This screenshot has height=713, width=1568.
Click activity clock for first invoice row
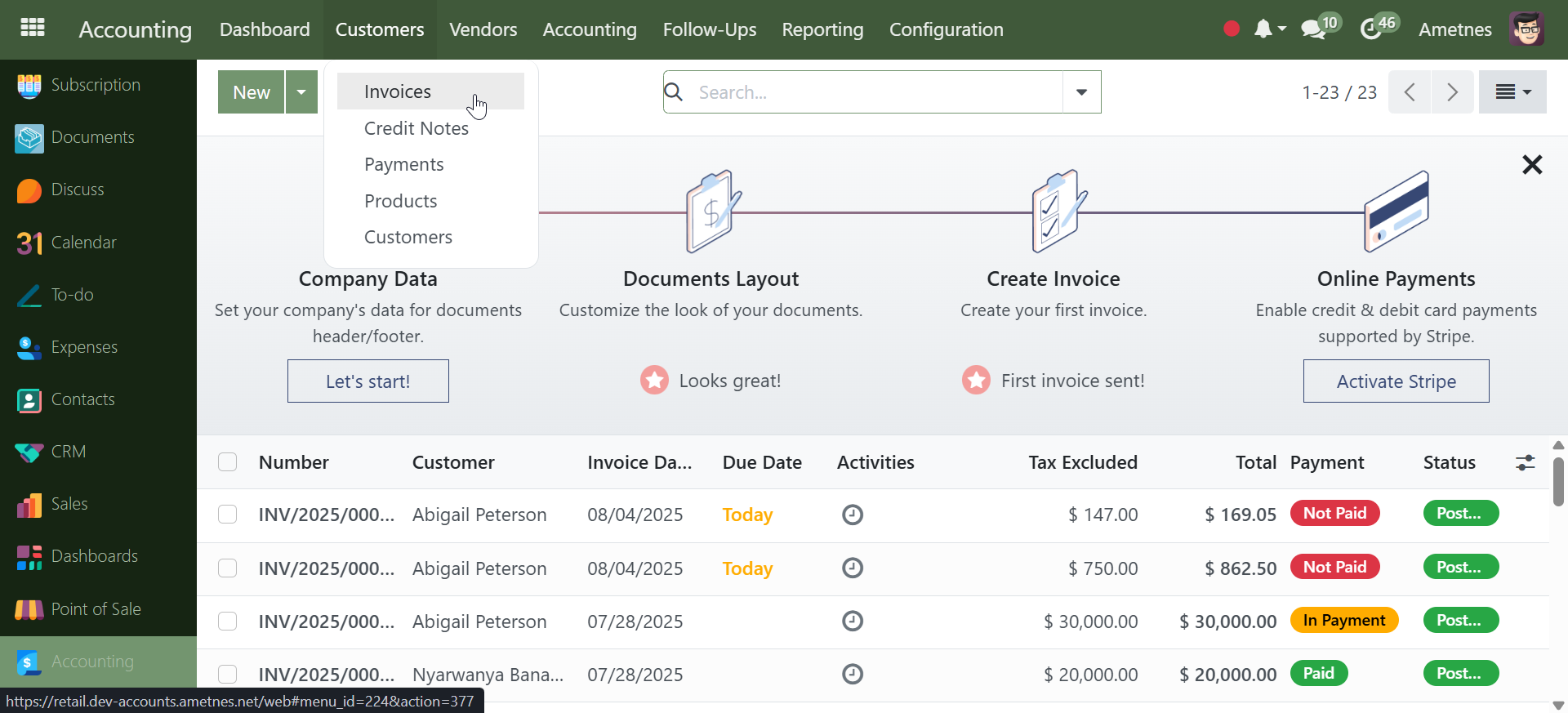852,515
